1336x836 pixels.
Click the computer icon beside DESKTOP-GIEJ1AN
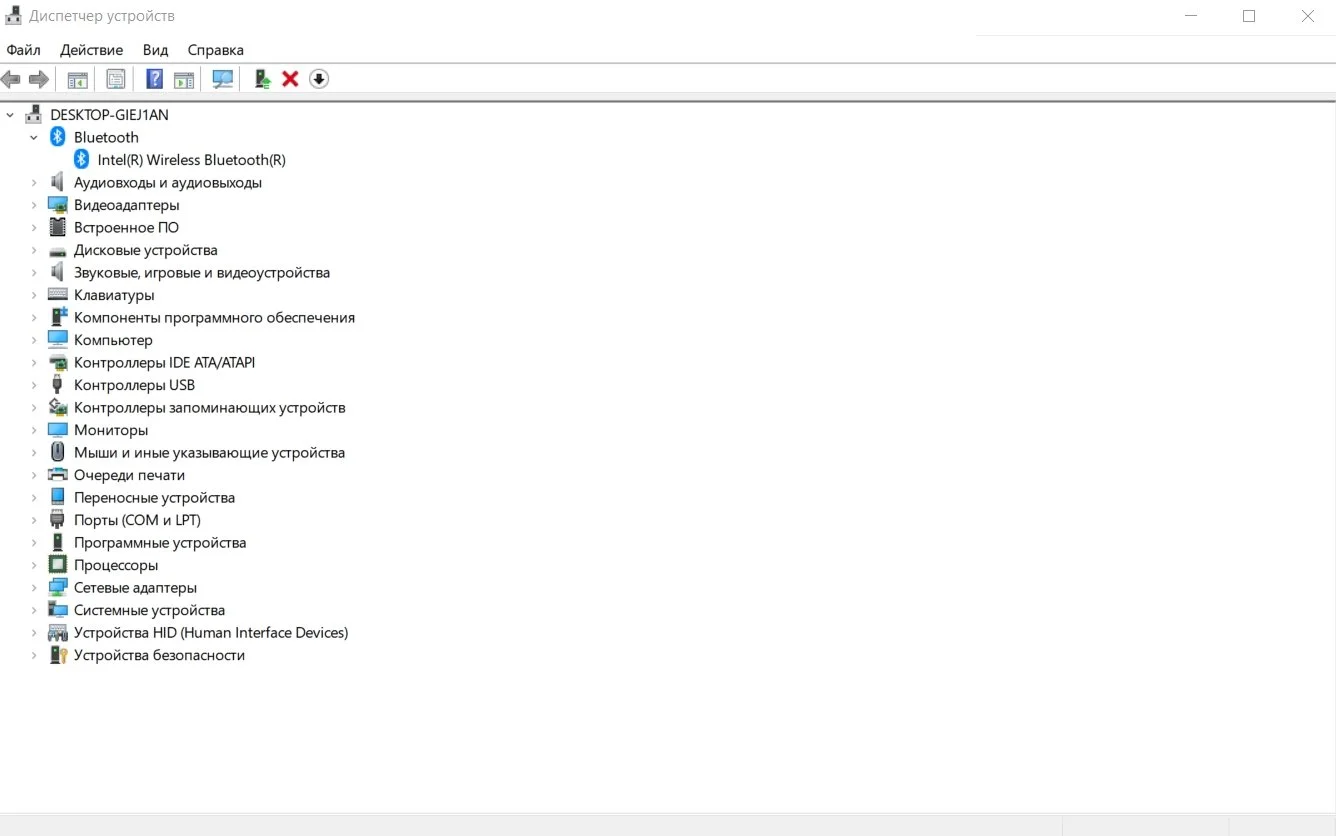[x=34, y=115]
